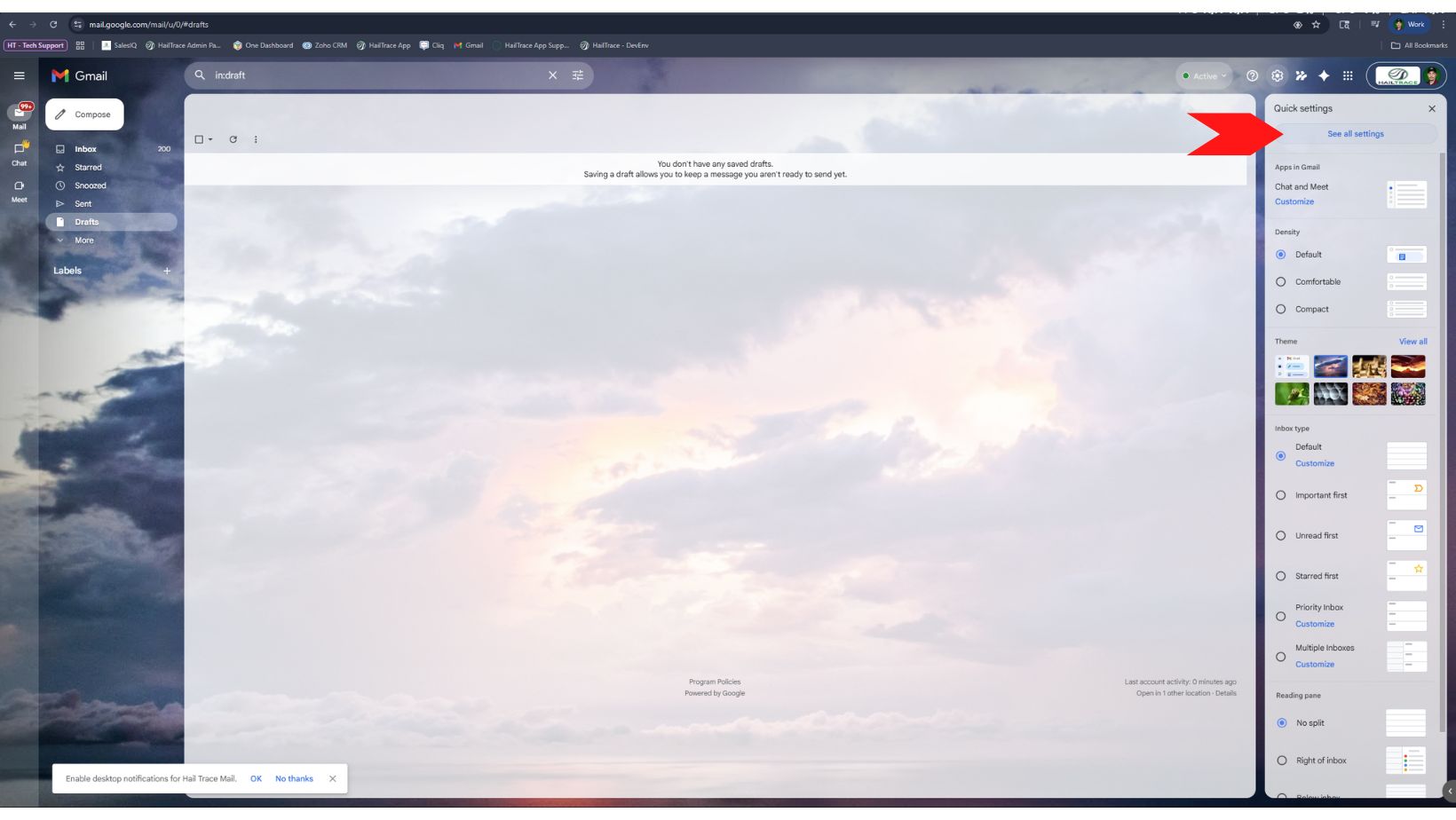
Task: Open the Google apps grid
Action: 1348,75
